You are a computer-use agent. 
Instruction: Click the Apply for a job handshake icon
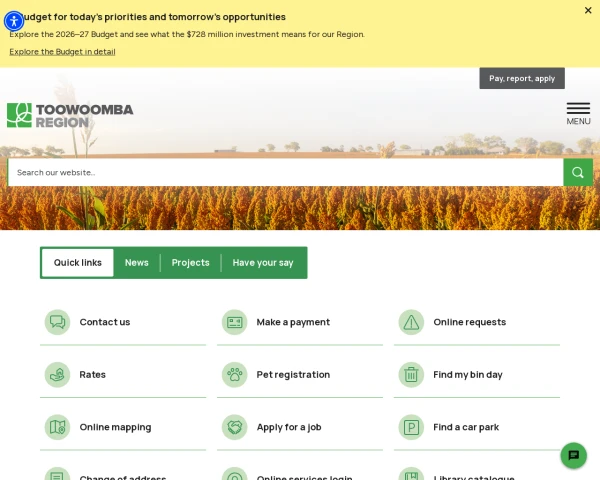(235, 427)
